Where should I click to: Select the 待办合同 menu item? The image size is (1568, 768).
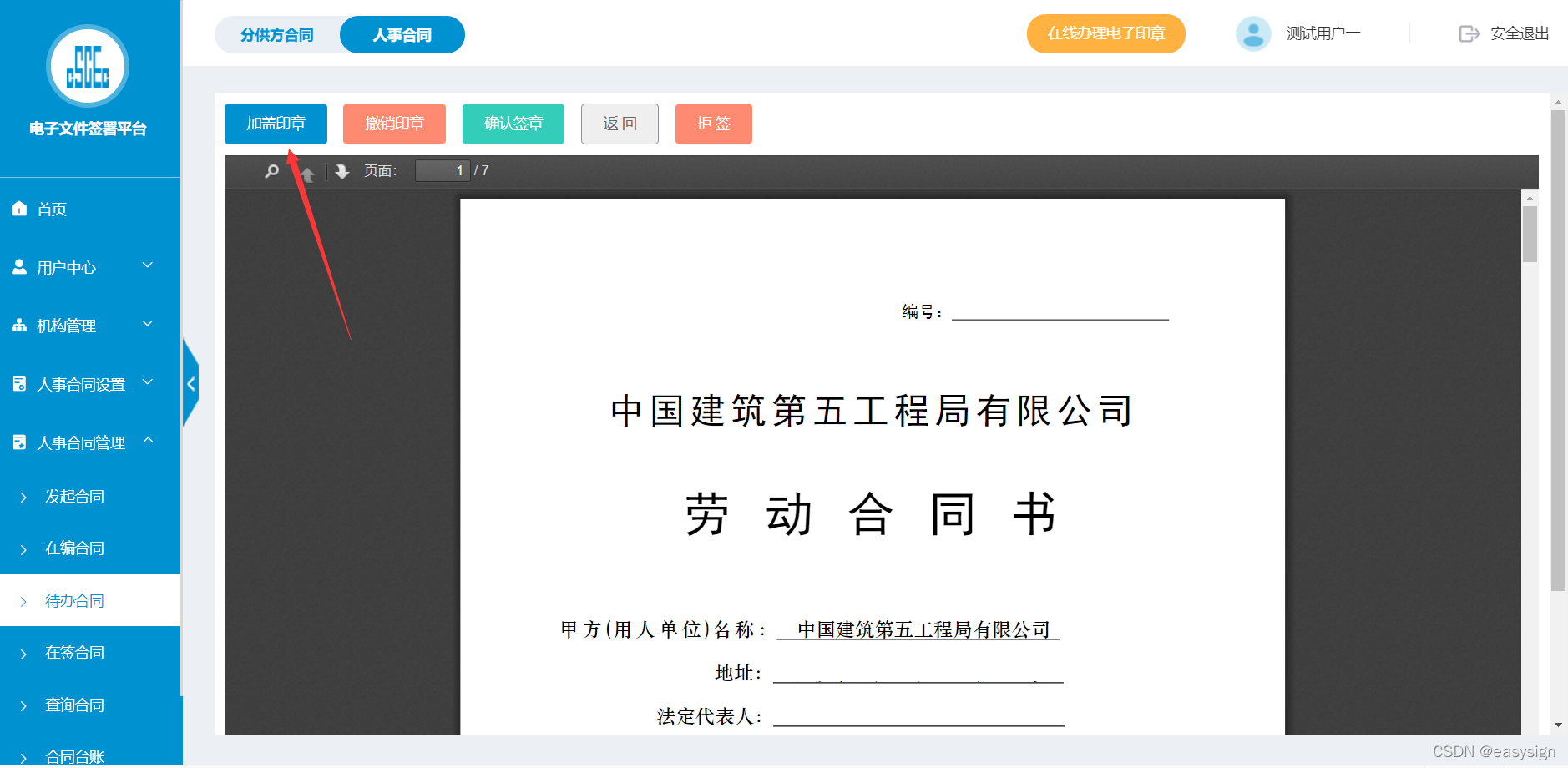90,600
